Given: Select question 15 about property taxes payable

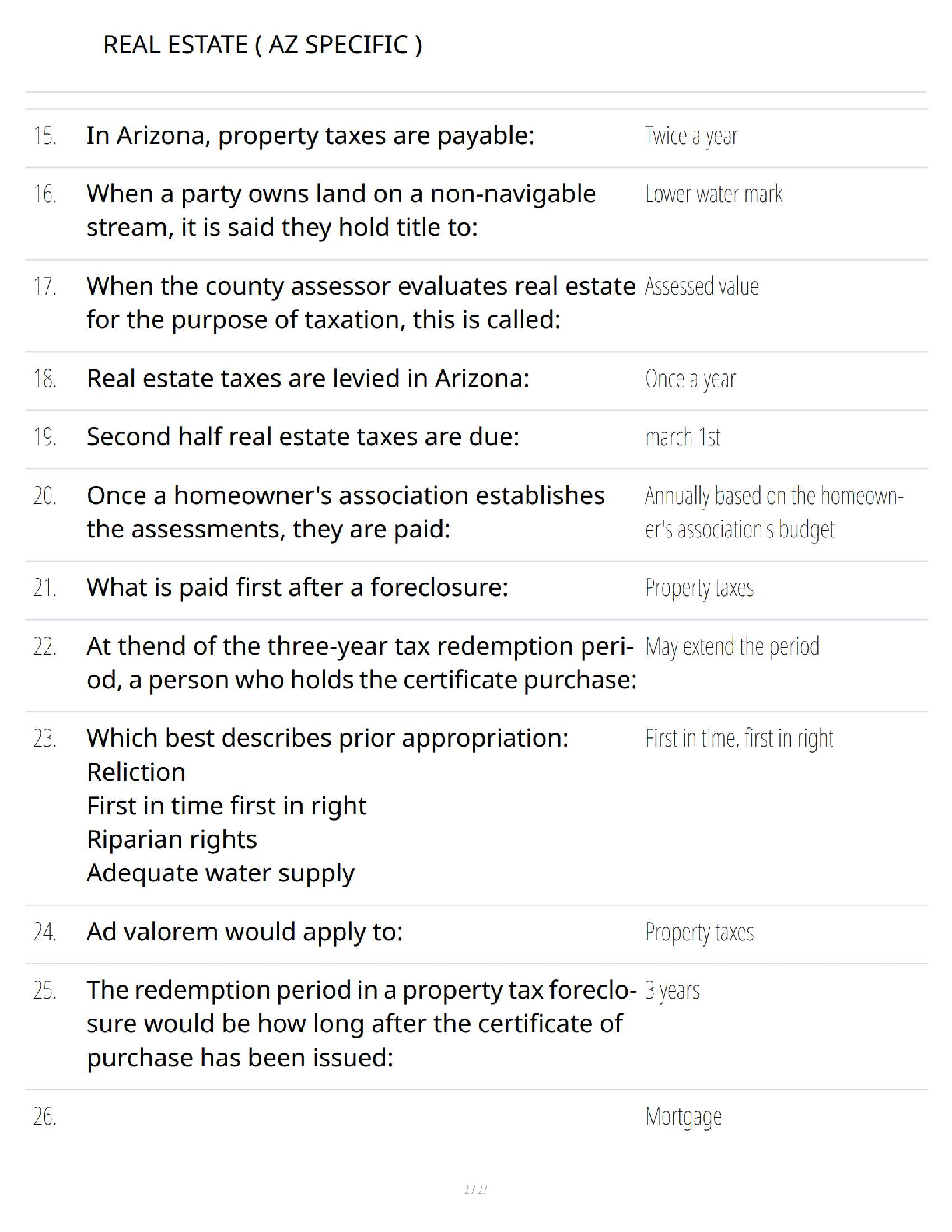Looking at the screenshot, I should point(310,135).
